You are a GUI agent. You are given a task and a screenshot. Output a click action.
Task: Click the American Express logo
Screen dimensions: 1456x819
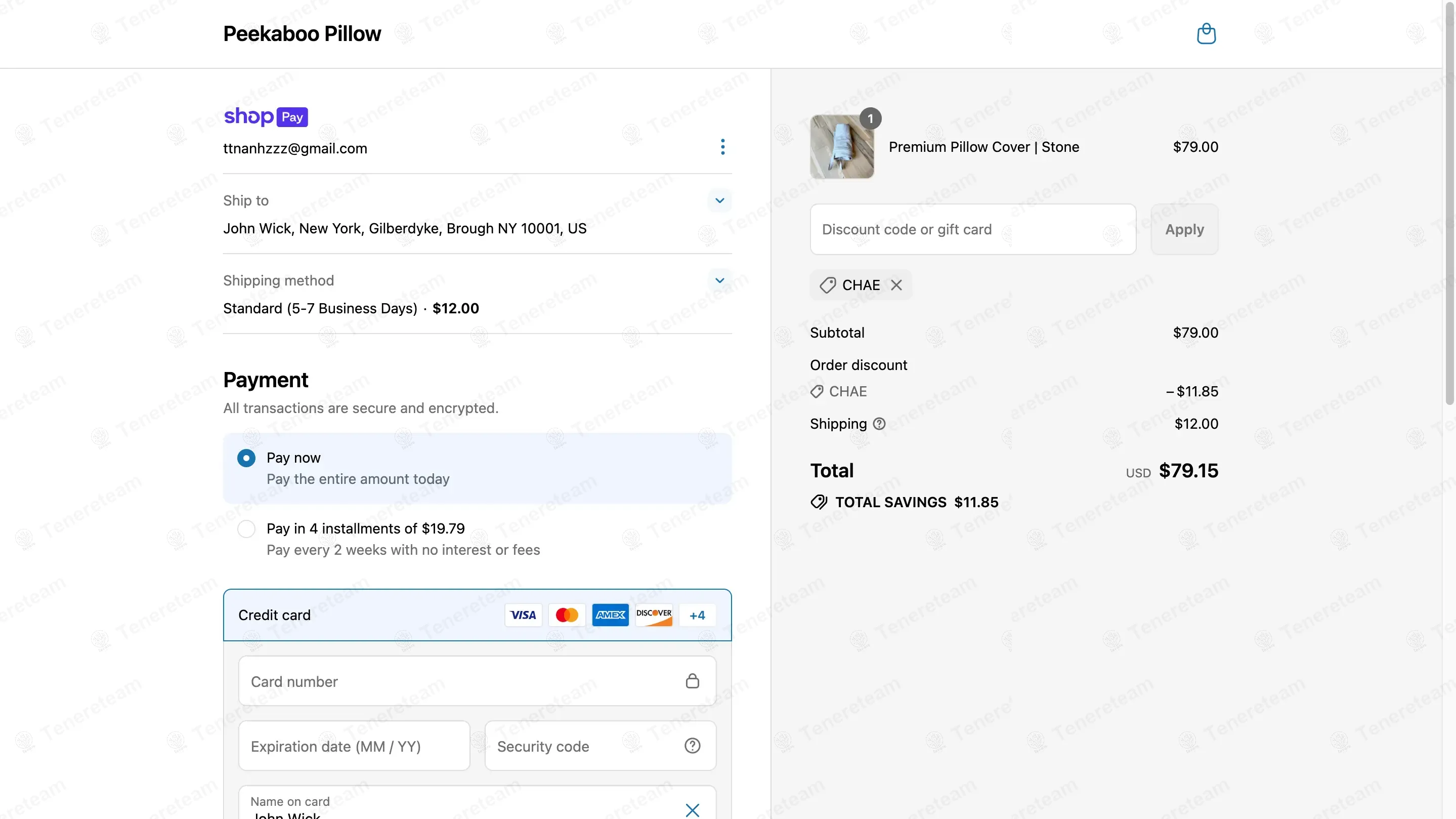pyautogui.click(x=611, y=615)
